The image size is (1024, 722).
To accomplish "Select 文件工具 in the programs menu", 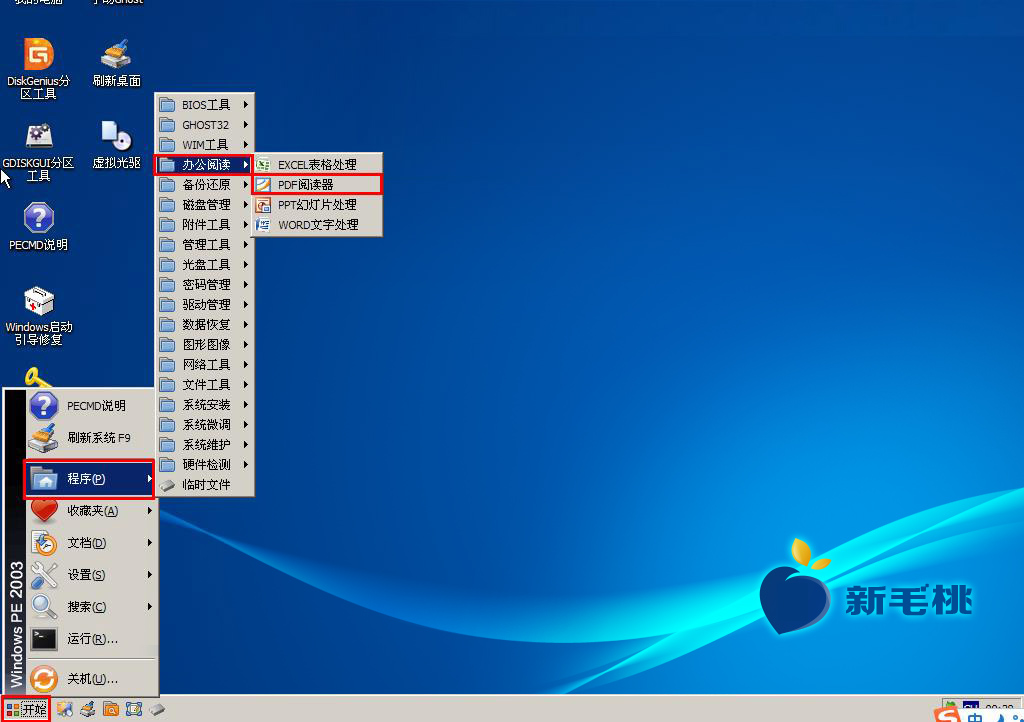I will click(x=204, y=385).
